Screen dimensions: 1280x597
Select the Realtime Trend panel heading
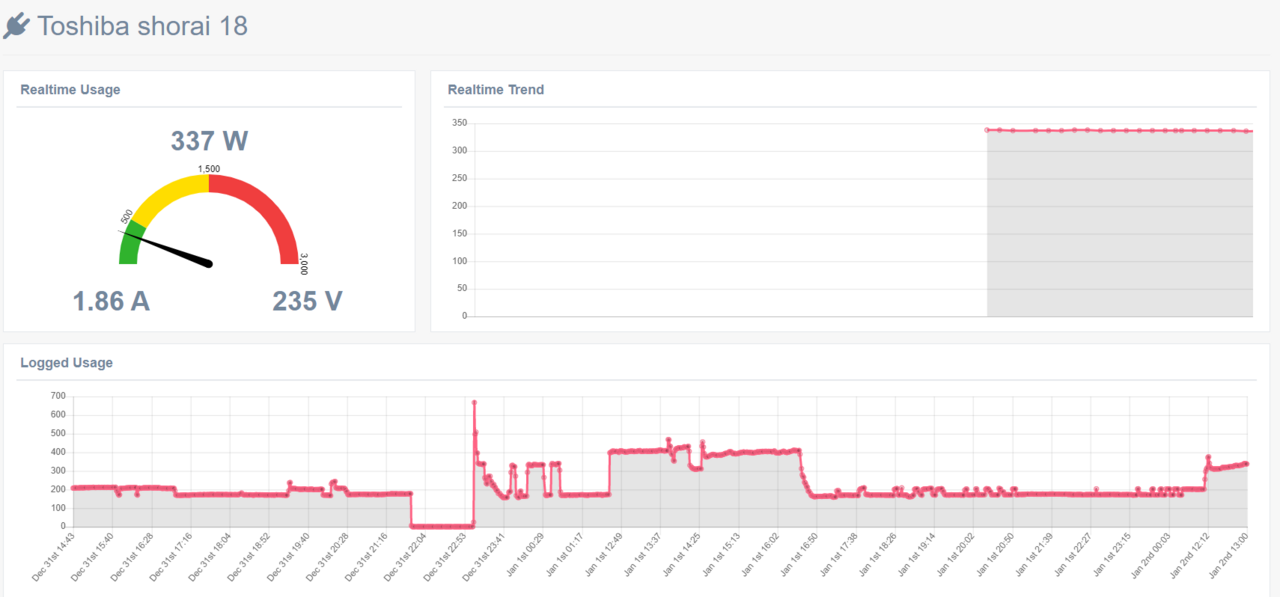[496, 89]
